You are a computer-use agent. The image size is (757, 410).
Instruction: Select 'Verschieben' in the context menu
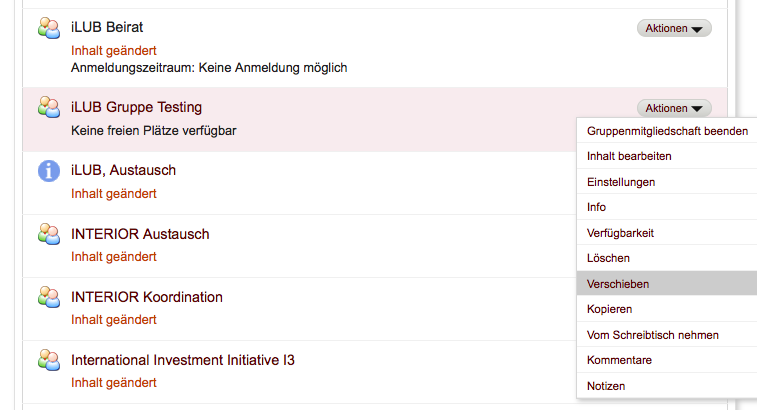point(618,284)
